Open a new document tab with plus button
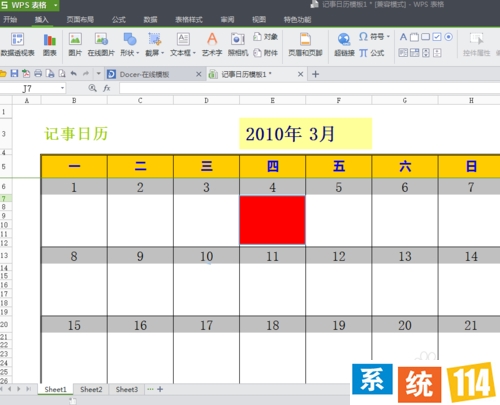The image size is (500, 405). [315, 74]
